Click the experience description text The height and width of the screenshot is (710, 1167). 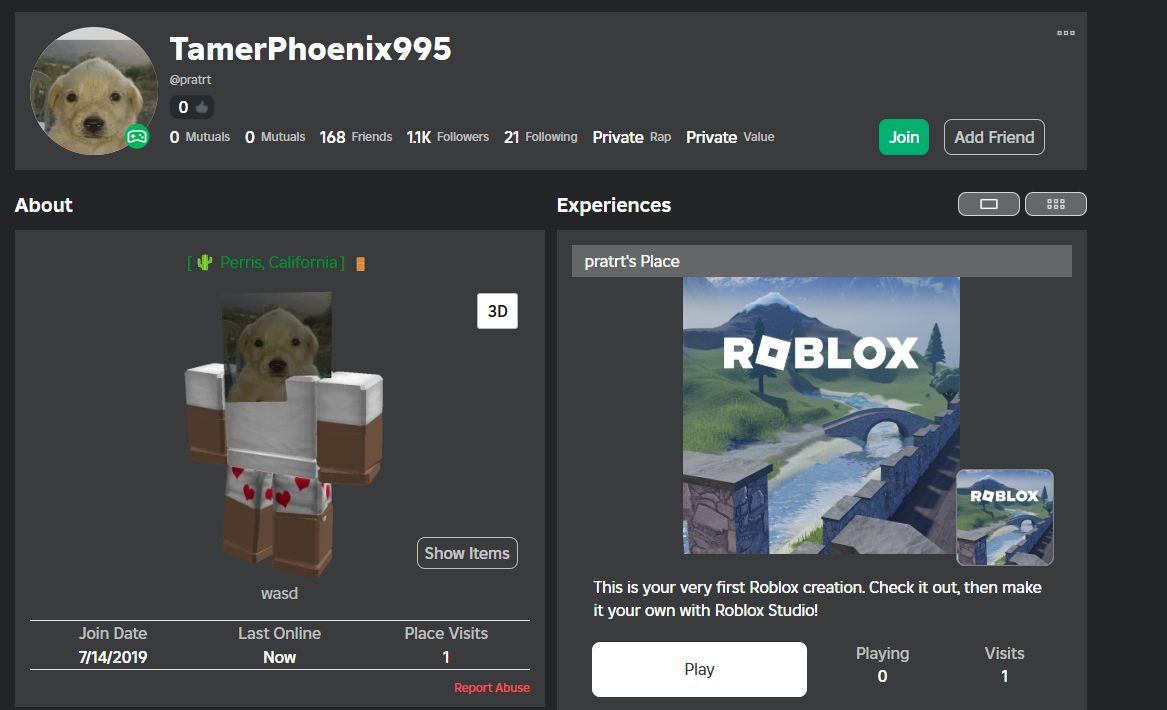(x=817, y=598)
